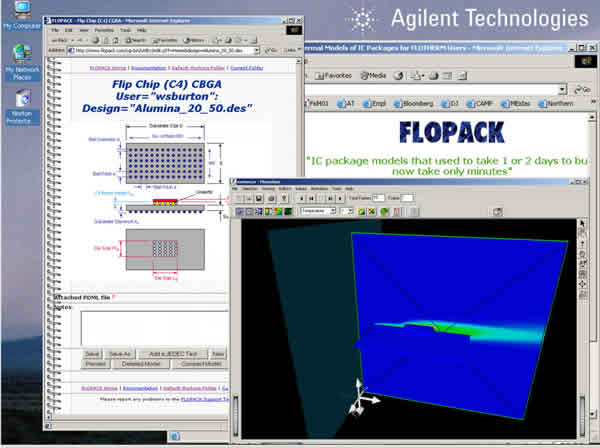Click the Print icon in Flomotion toolbar

pyautogui.click(x=271, y=198)
